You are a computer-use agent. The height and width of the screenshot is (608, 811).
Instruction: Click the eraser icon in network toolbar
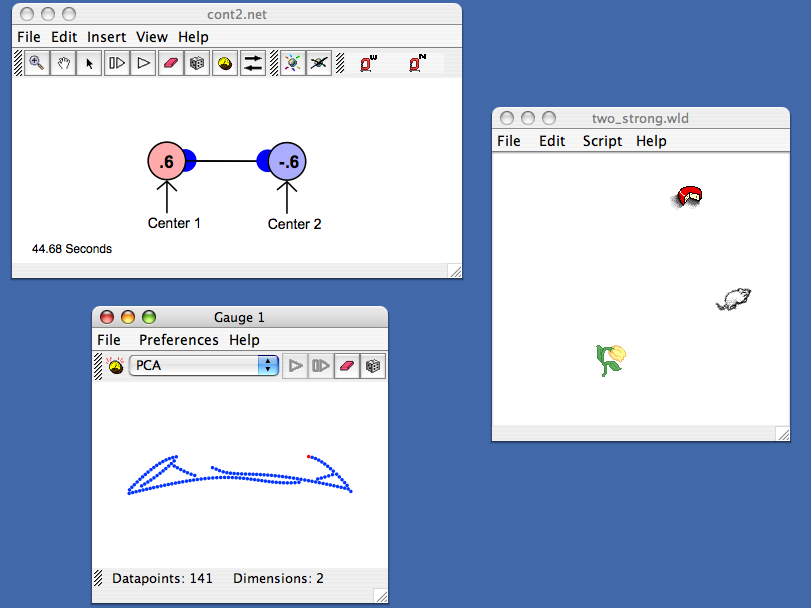pyautogui.click(x=170, y=63)
